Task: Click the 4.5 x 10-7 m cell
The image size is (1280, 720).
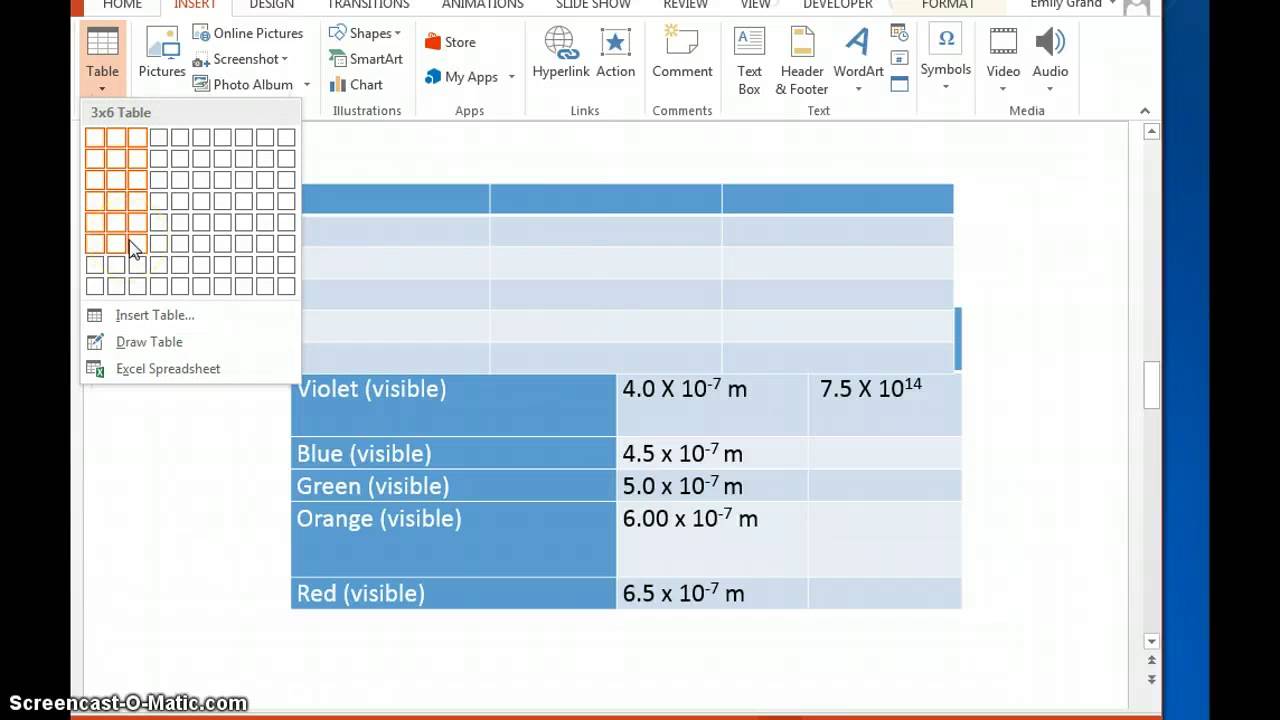Action: pyautogui.click(x=712, y=453)
